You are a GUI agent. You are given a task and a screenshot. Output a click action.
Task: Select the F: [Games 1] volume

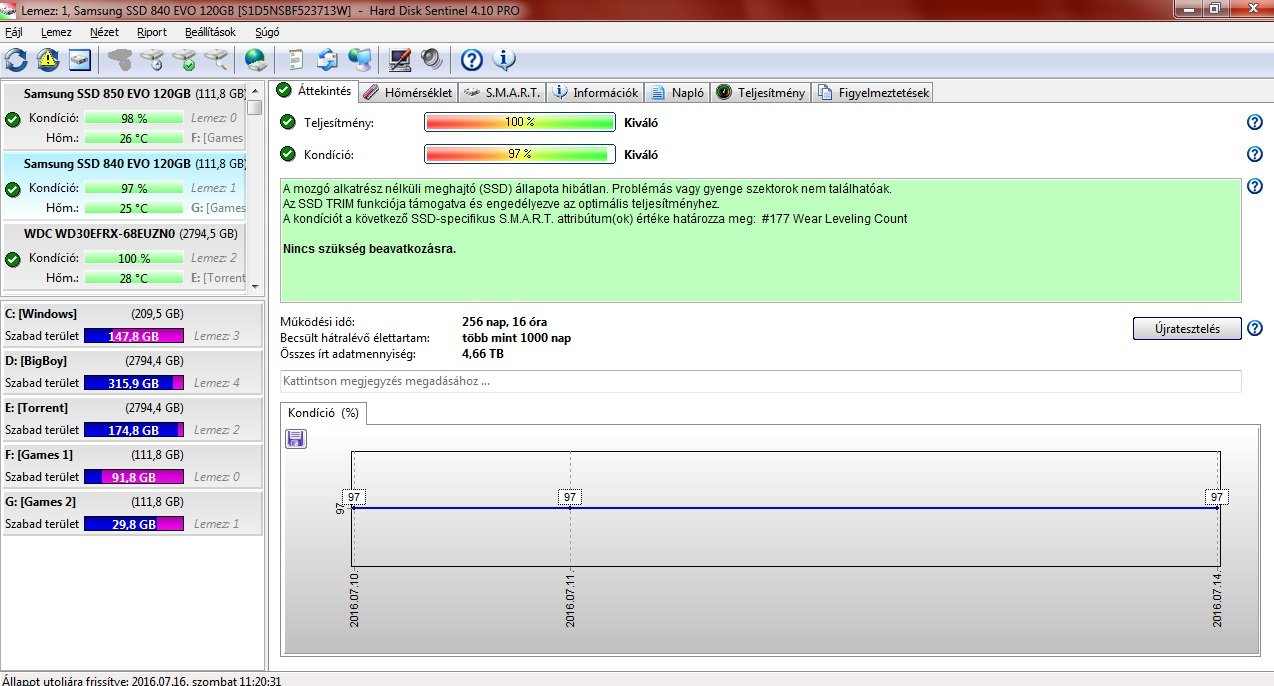coord(132,465)
